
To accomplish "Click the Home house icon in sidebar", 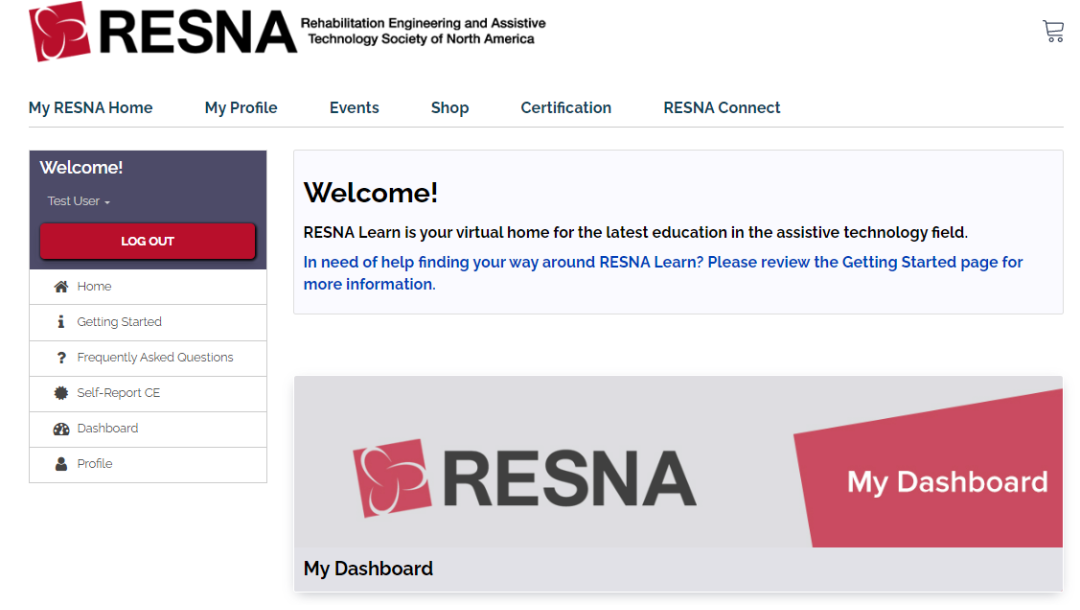I will pyautogui.click(x=61, y=286).
